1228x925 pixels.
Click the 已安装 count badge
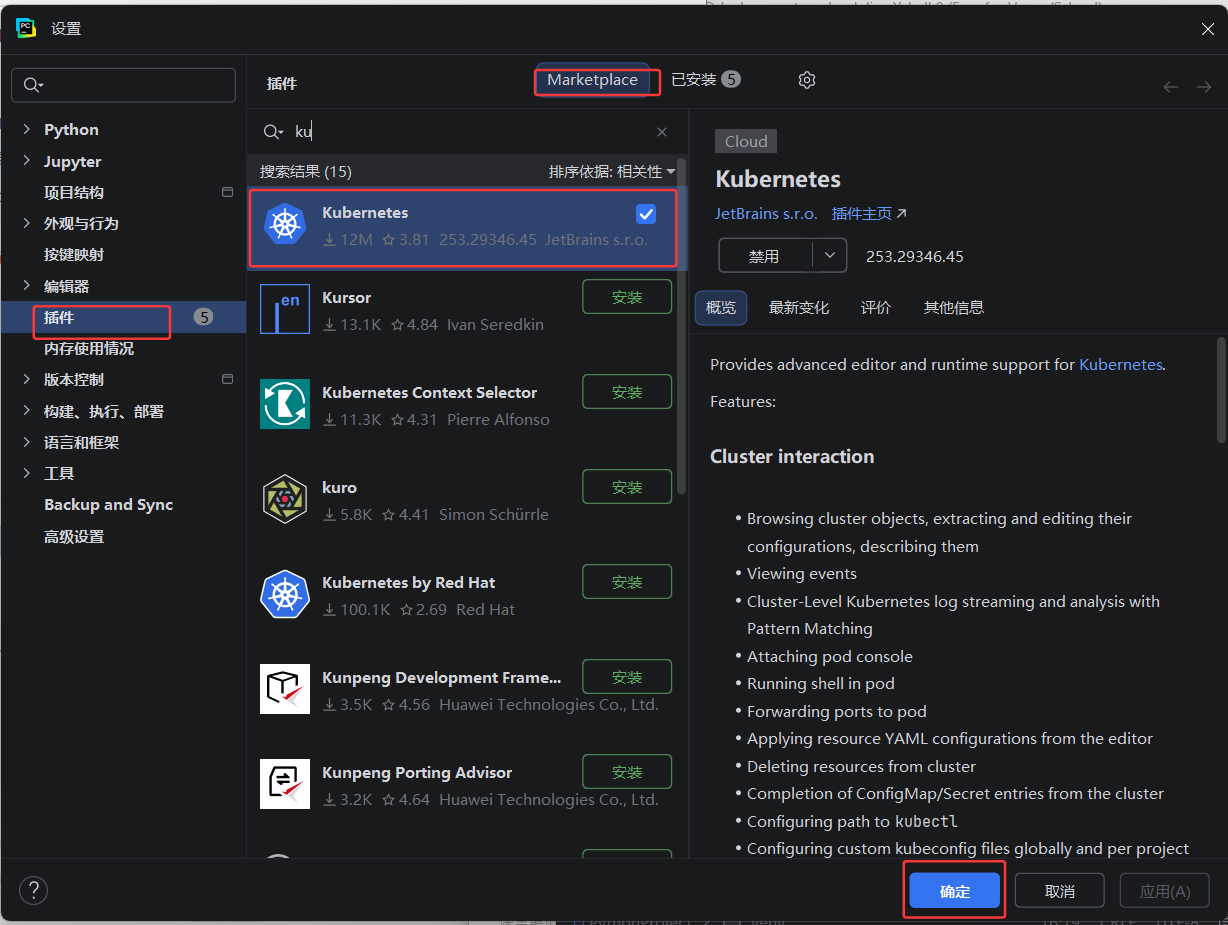731,79
